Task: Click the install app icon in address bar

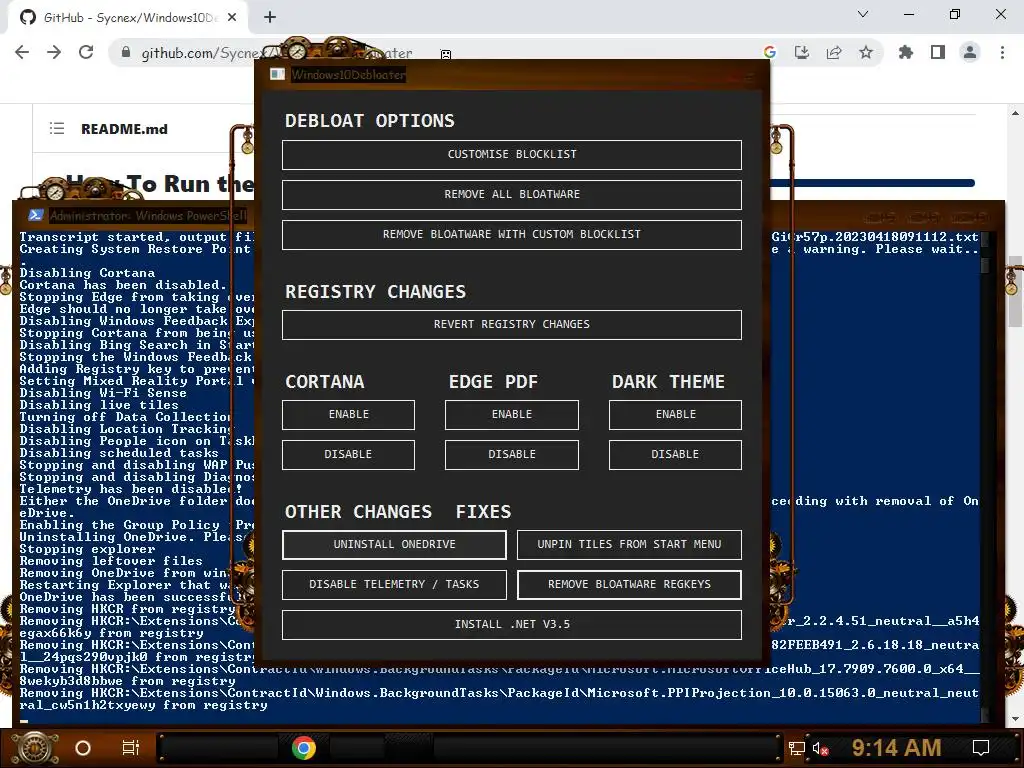Action: coord(802,52)
